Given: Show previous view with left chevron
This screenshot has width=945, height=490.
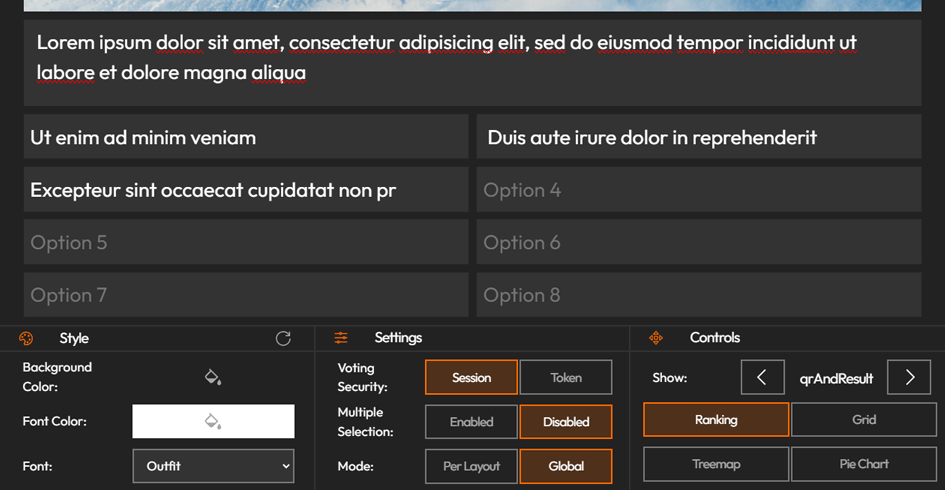Looking at the screenshot, I should 762,378.
